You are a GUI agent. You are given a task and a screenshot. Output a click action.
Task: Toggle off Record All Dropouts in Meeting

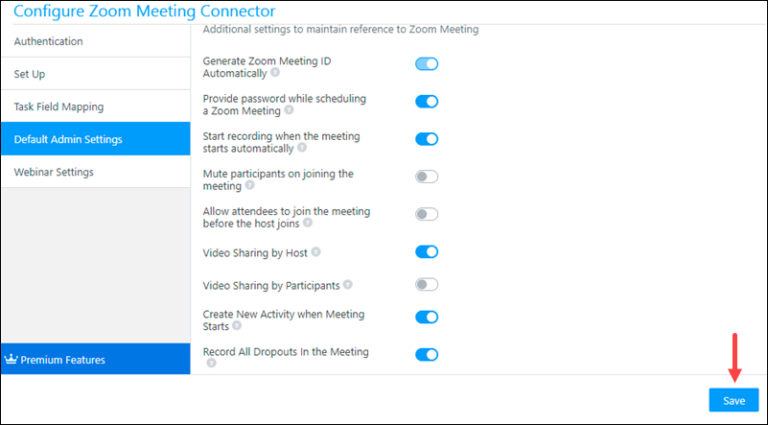(427, 354)
